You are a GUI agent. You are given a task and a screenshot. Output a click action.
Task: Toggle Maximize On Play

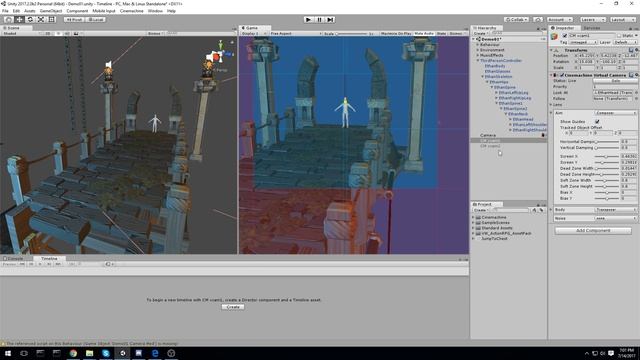(x=396, y=33)
